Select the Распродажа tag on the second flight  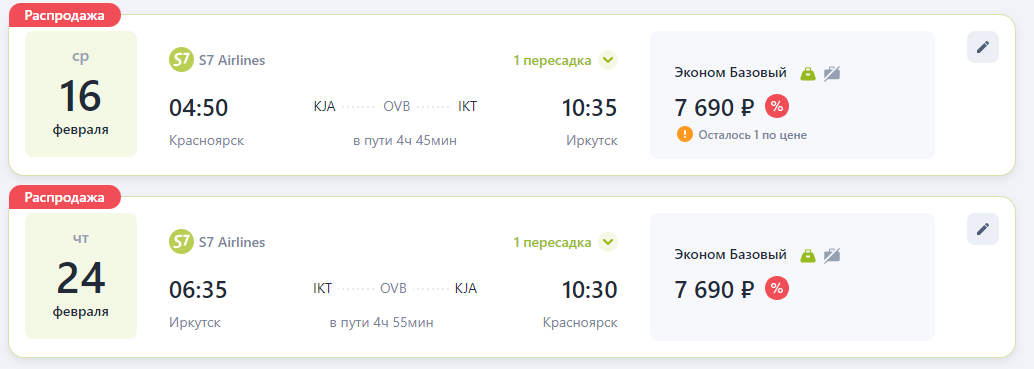65,197
